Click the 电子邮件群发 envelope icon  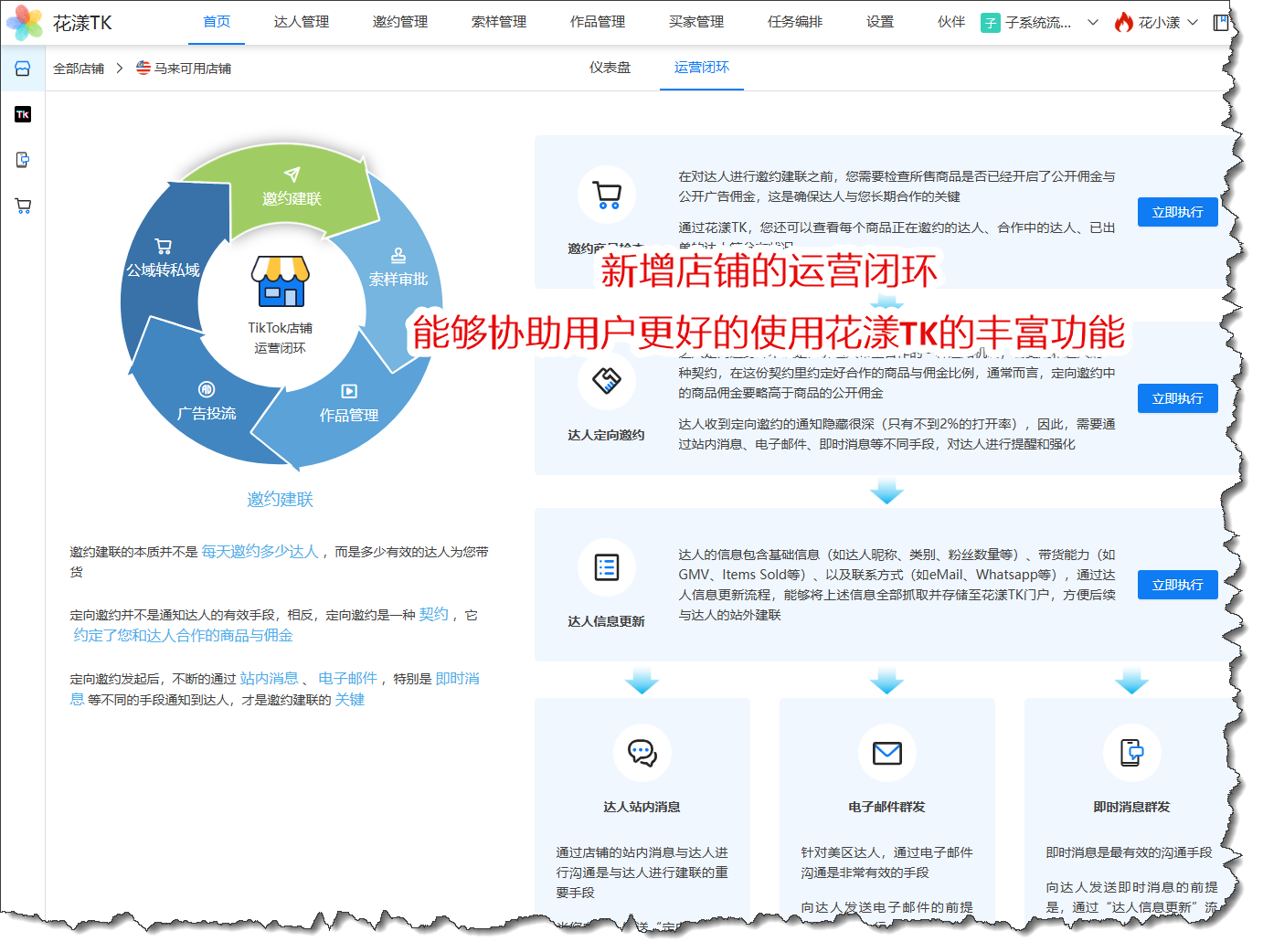click(886, 753)
